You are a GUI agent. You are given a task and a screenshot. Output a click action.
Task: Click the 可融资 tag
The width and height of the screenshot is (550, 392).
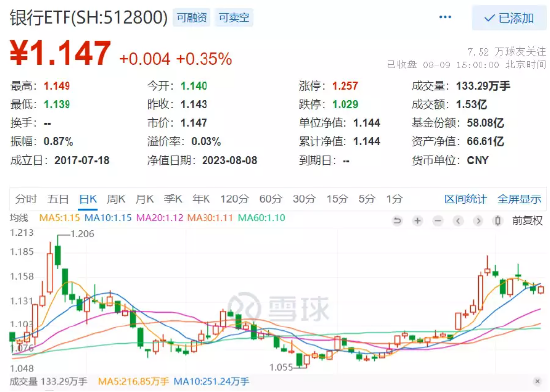(x=192, y=18)
